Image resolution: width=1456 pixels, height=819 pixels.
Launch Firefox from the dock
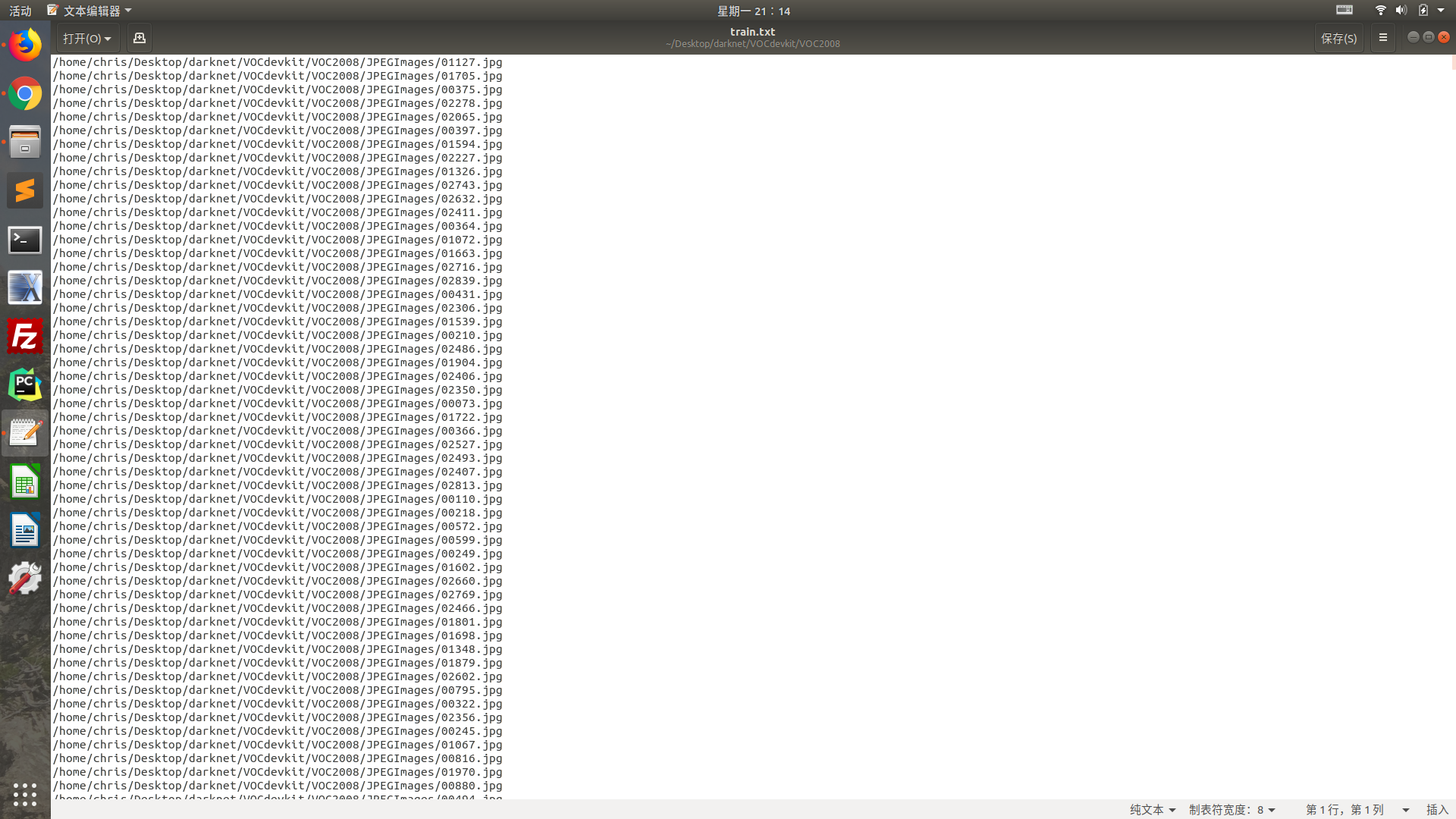25,45
